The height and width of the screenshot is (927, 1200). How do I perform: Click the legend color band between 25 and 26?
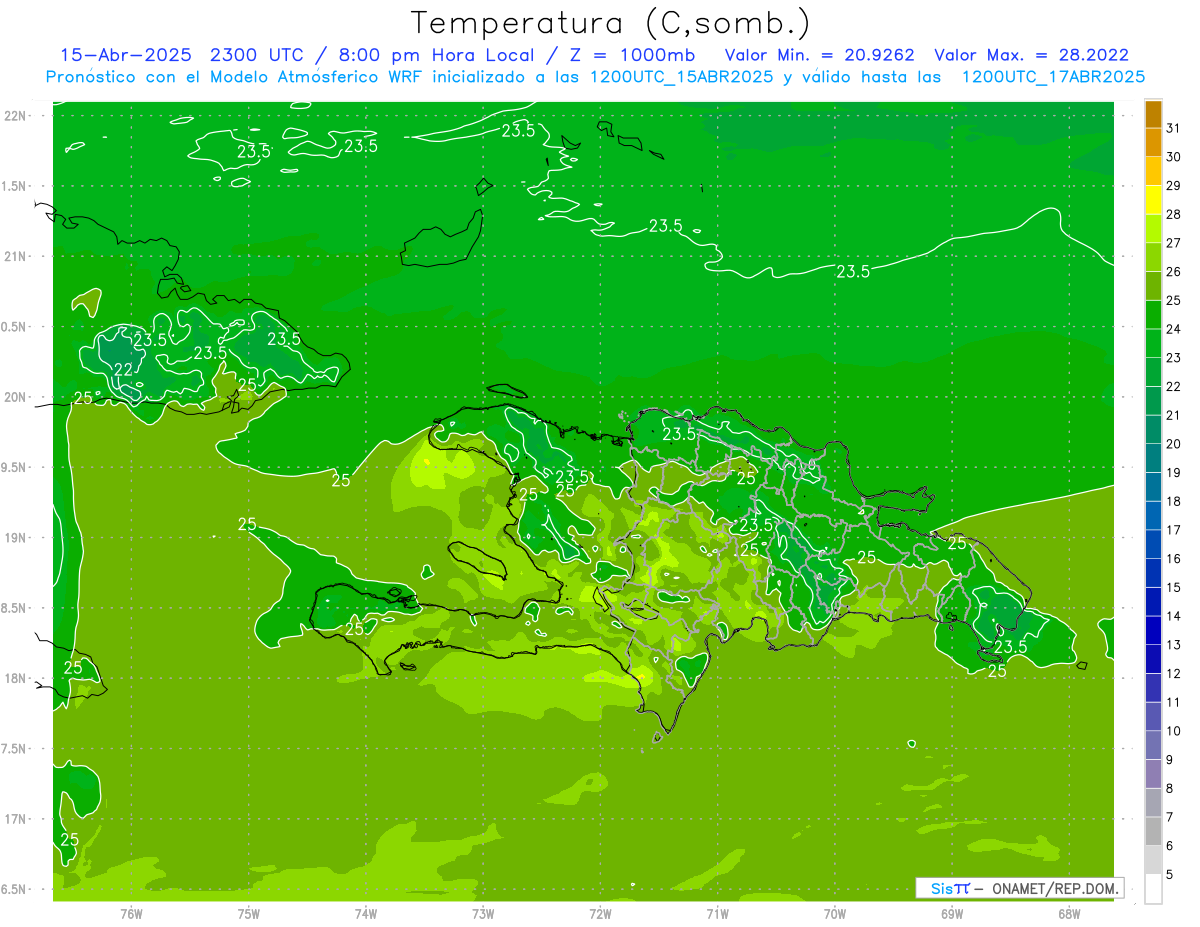coord(1153,286)
